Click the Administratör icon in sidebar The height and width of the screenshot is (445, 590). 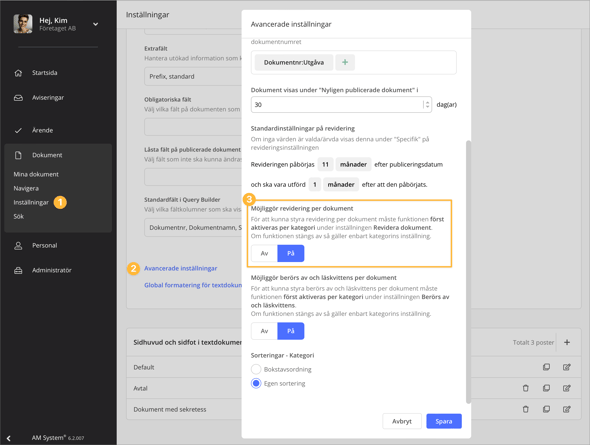click(18, 270)
